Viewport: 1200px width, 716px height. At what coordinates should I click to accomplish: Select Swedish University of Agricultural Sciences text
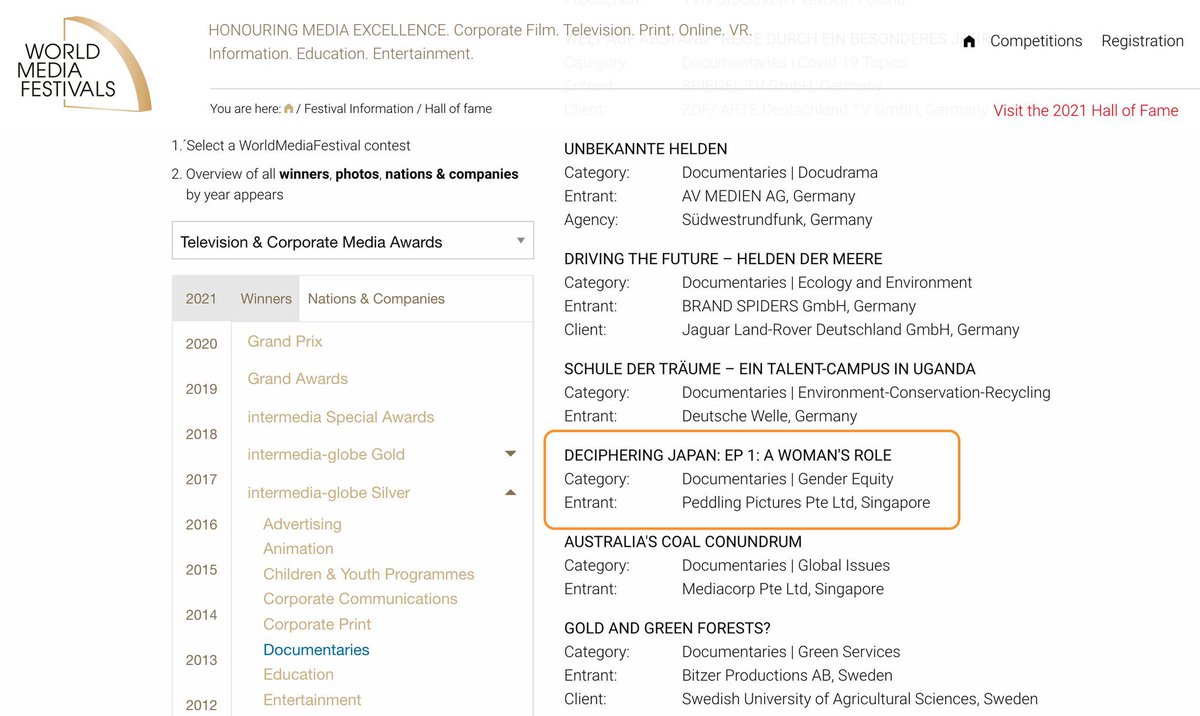860,699
